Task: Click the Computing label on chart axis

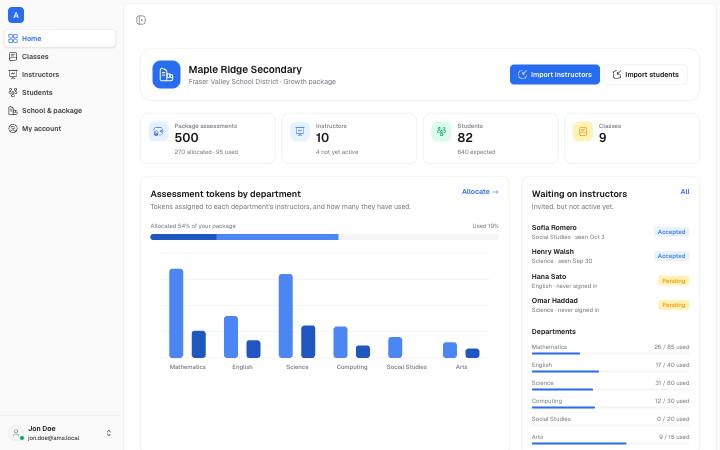Action: [352, 367]
